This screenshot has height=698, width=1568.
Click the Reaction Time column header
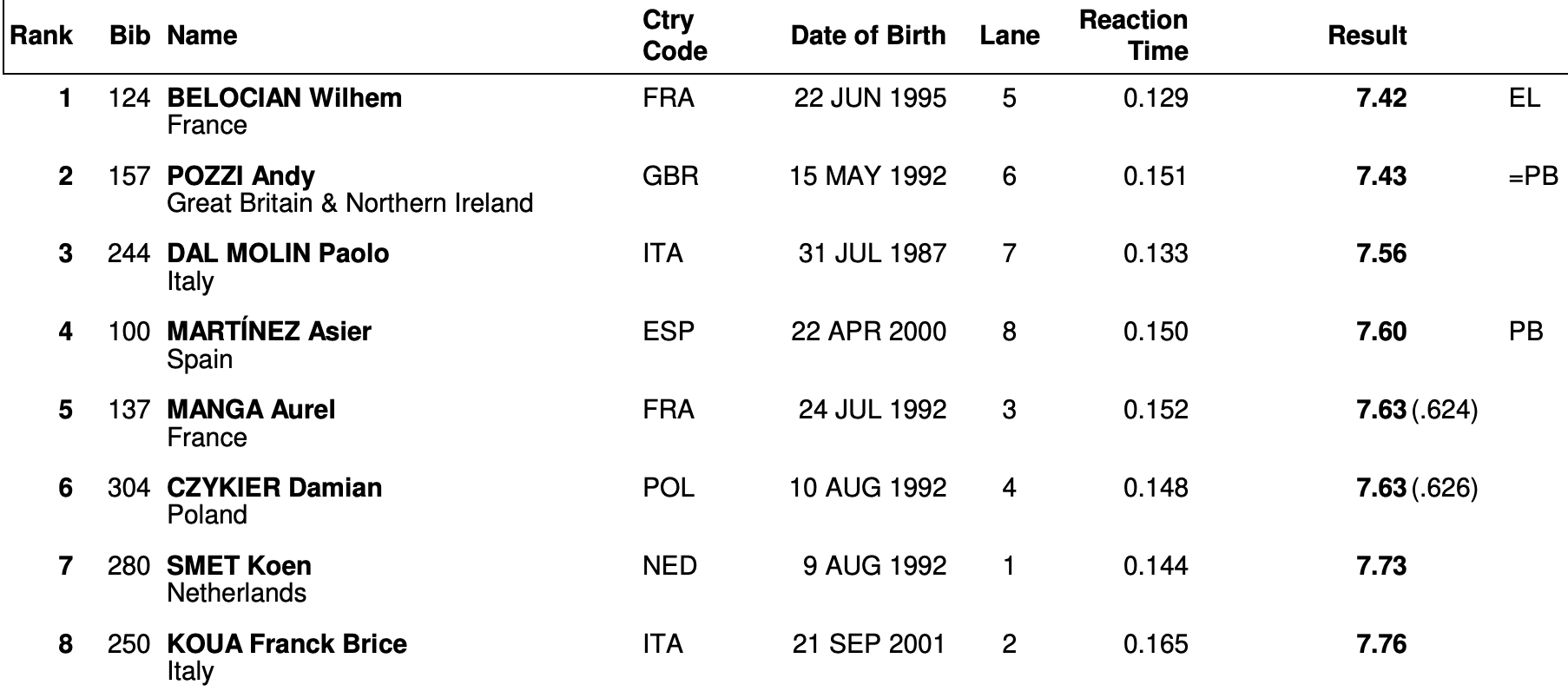coord(1133,36)
